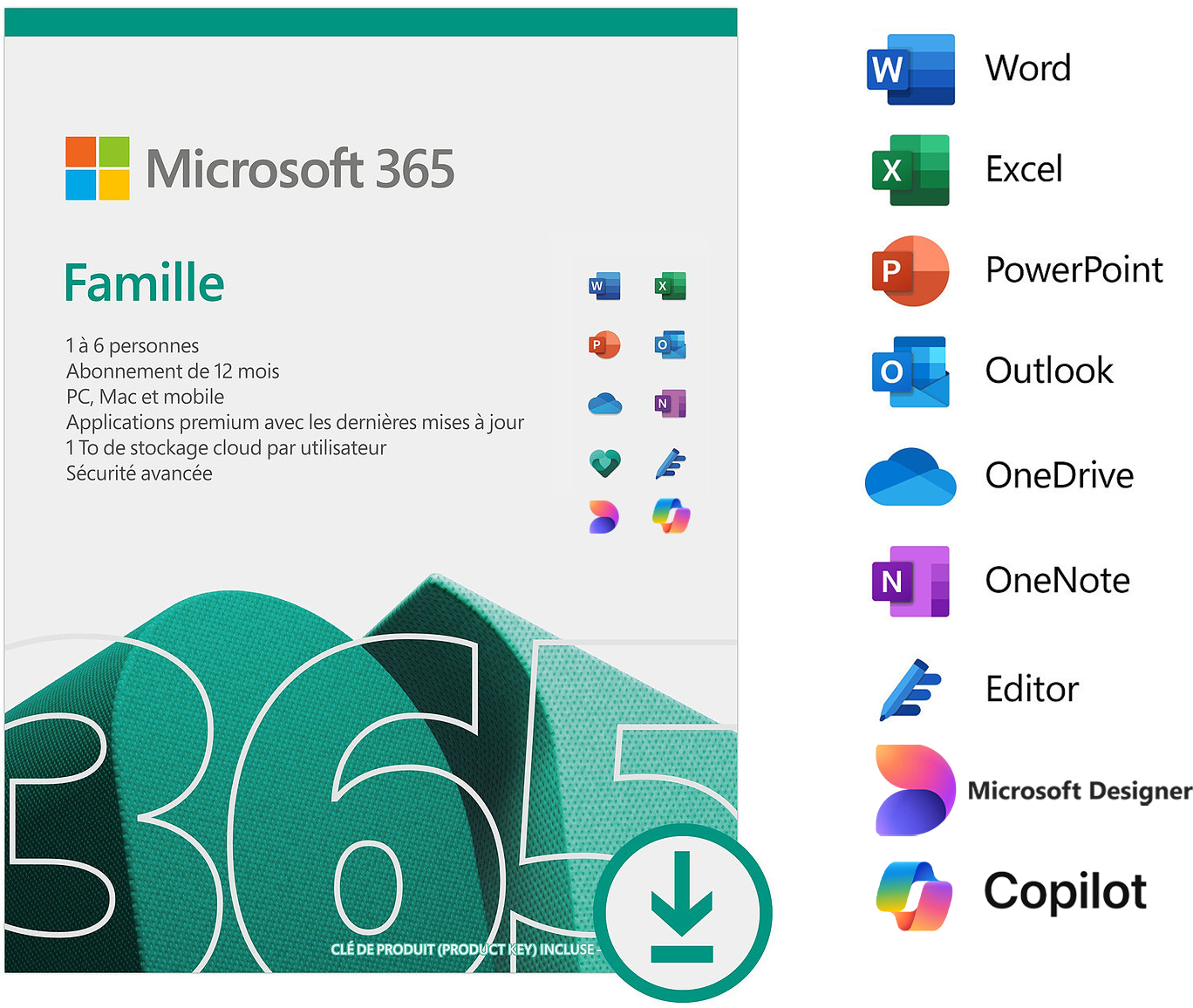Click the Family Safety heart icon on the box
The image size is (1193, 1008).
tap(604, 462)
